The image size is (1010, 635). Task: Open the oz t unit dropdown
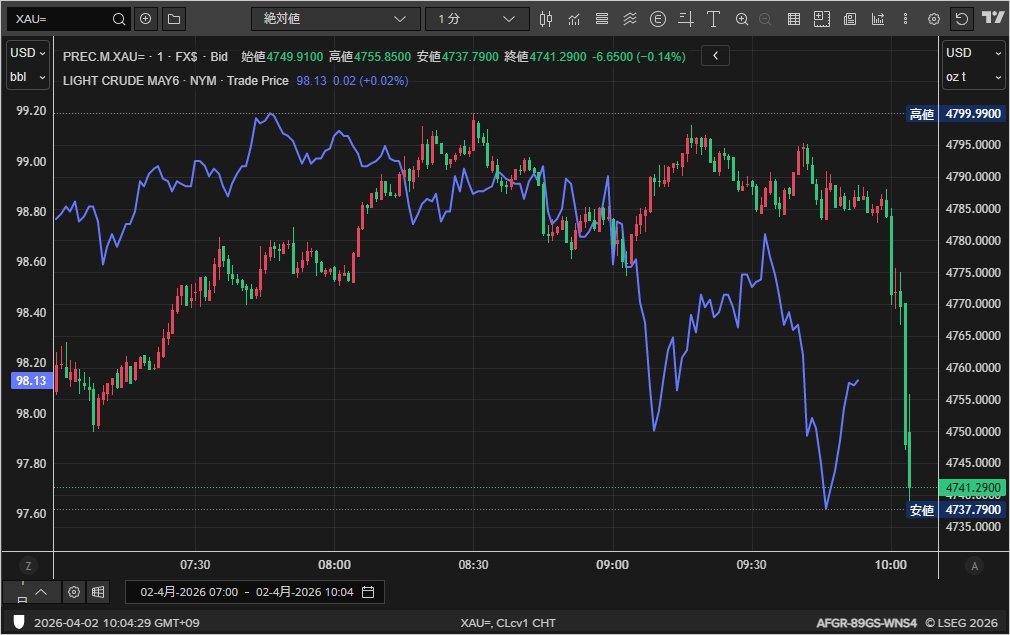pyautogui.click(x=973, y=77)
